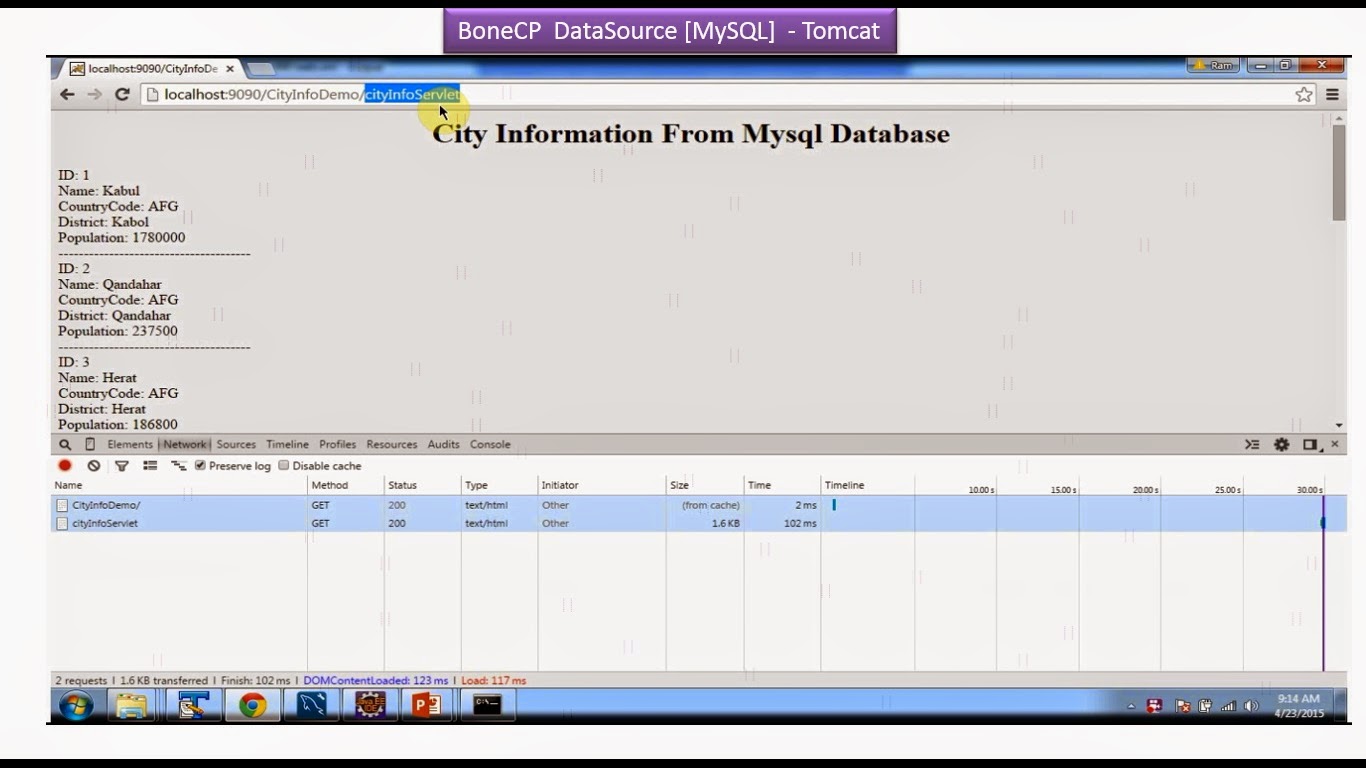The height and width of the screenshot is (768, 1366).
Task: Click the localhost:9090/CityInfoDe browser tab
Action: coord(150,69)
